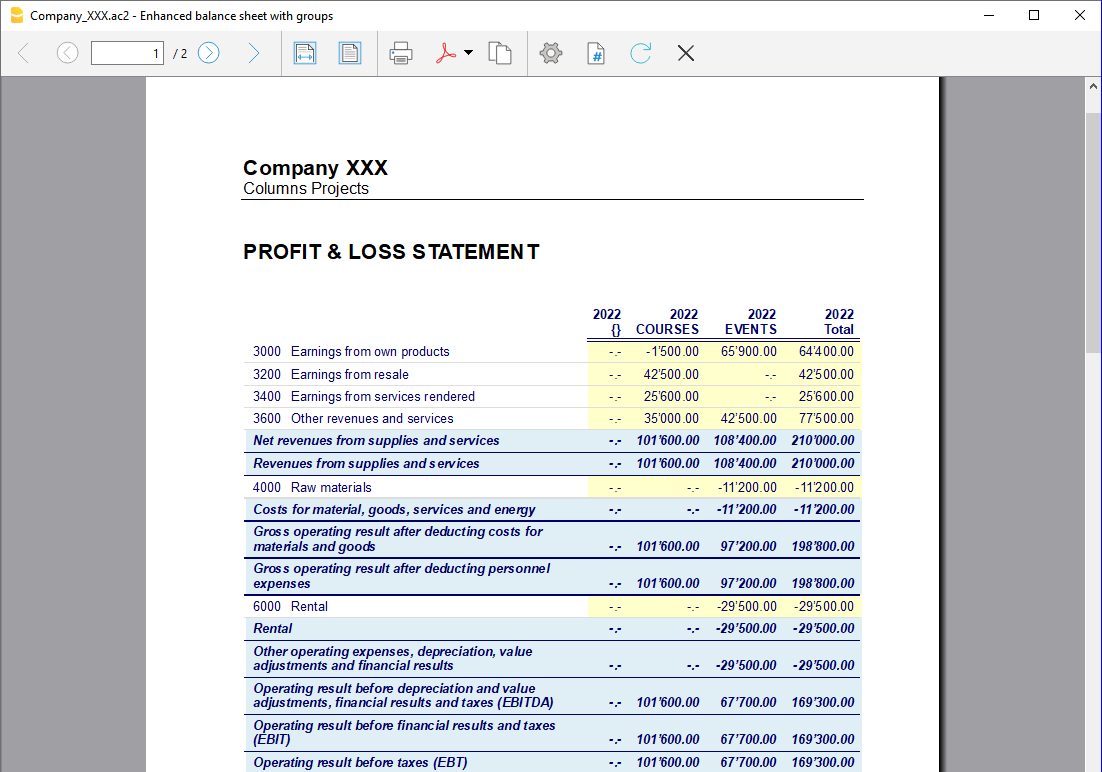Jump to the last page arrow
This screenshot has height=772, width=1102.
253,53
